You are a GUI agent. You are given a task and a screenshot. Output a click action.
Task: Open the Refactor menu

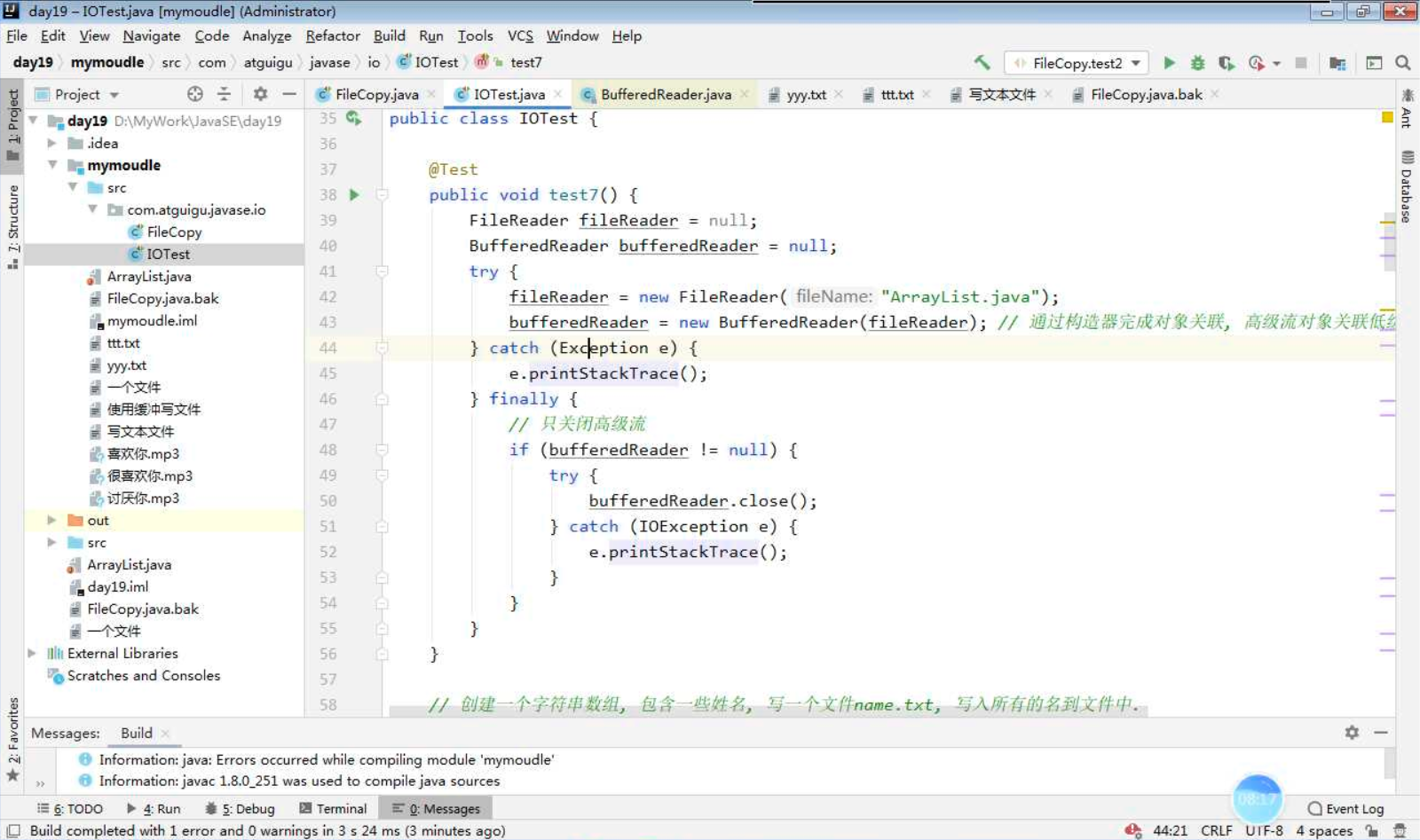click(x=333, y=35)
